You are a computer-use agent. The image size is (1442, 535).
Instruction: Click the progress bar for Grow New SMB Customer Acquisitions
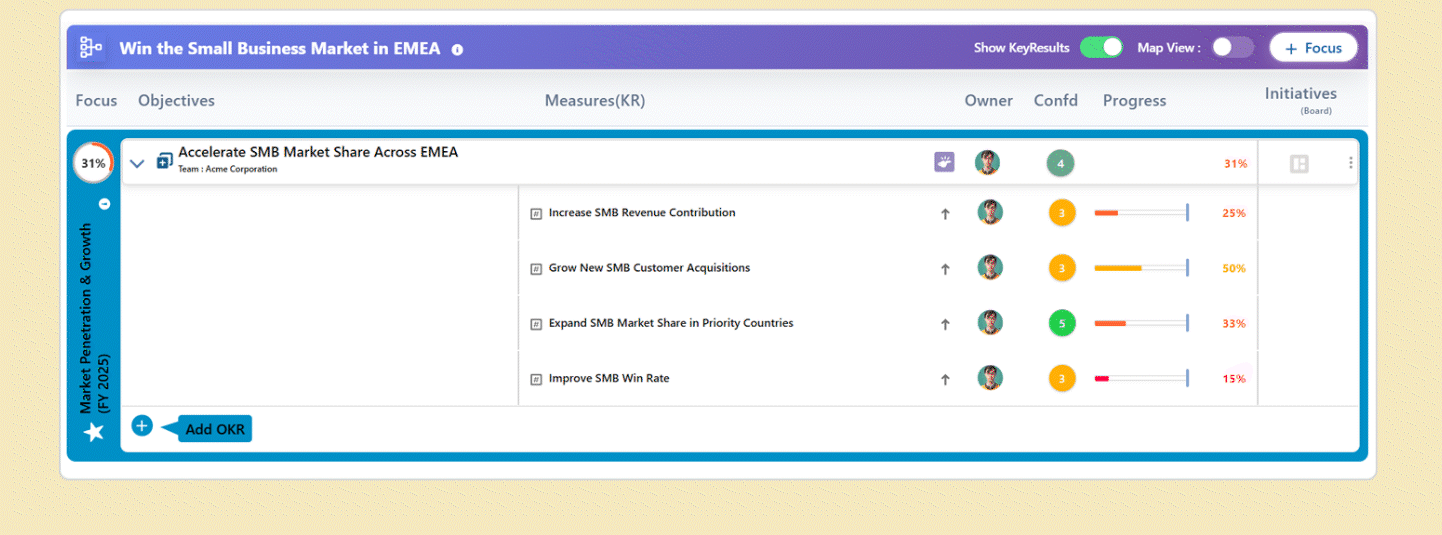pyautogui.click(x=1140, y=268)
